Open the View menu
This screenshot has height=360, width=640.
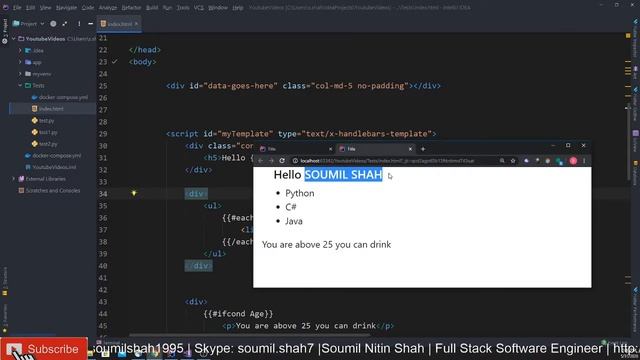[x=45, y=7]
